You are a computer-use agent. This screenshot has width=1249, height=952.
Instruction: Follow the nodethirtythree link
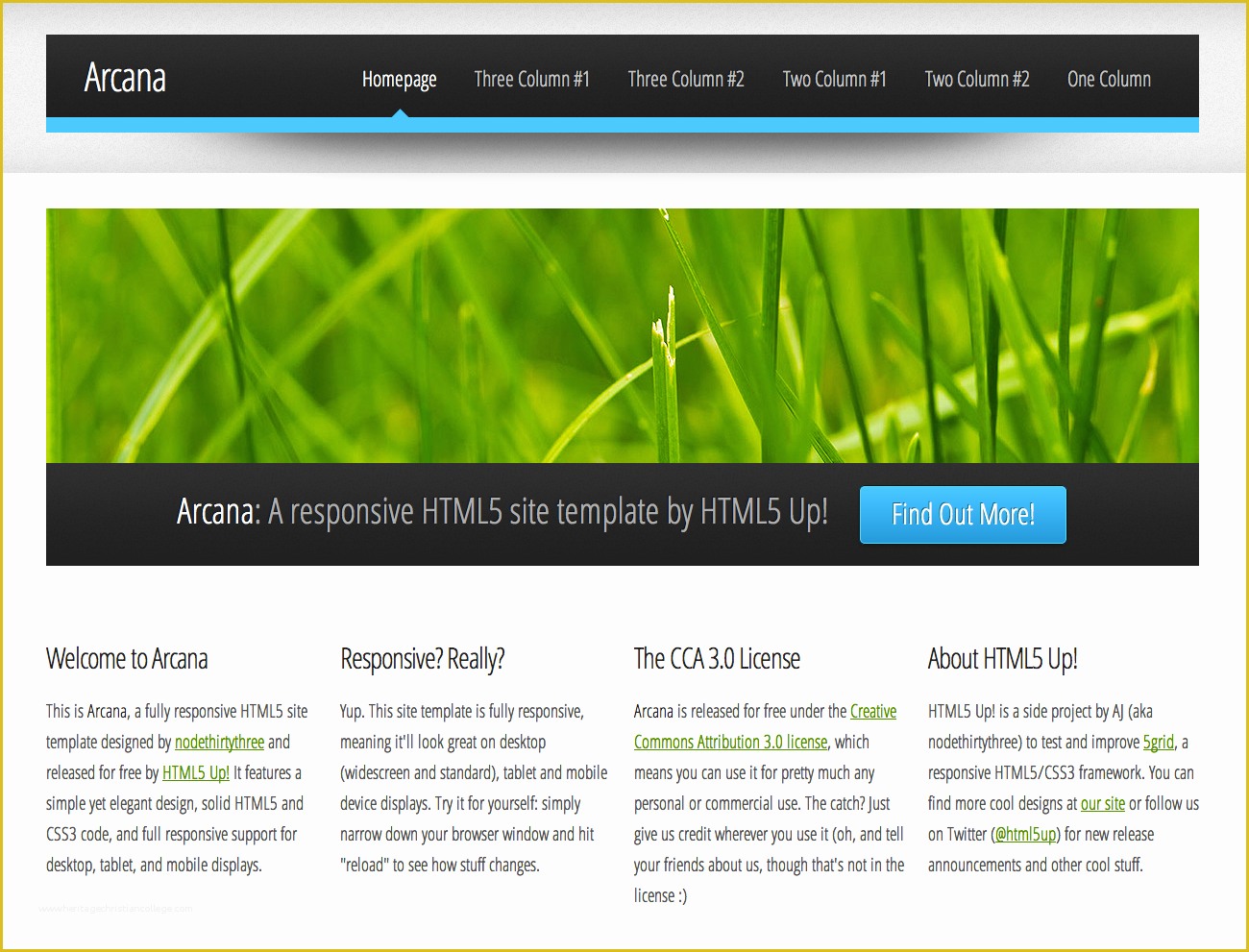pyautogui.click(x=218, y=742)
